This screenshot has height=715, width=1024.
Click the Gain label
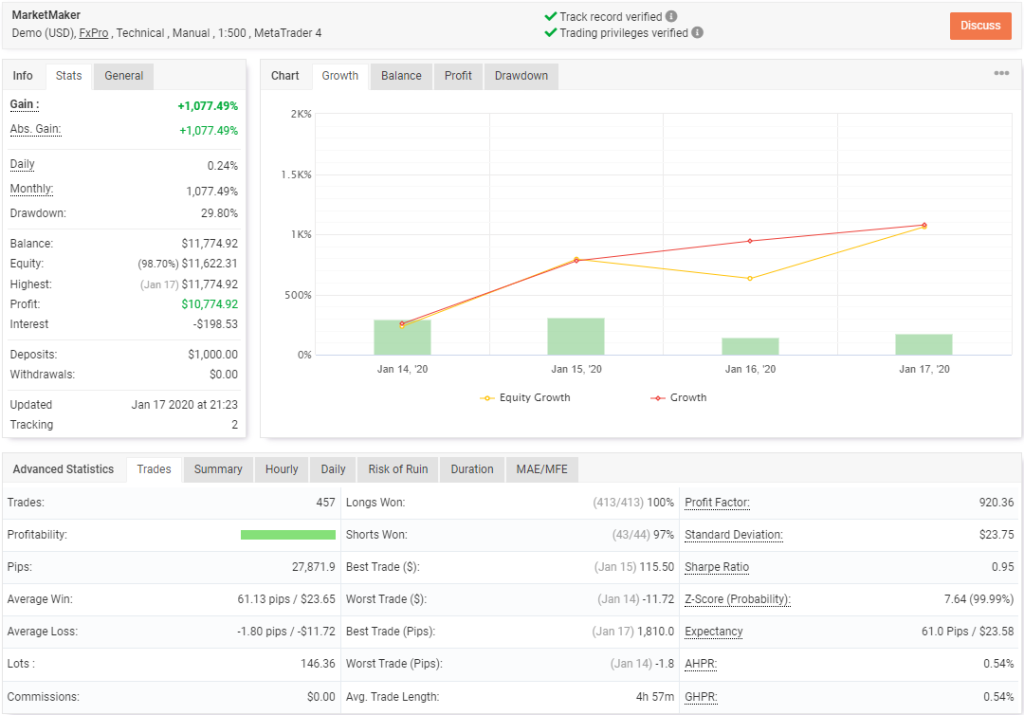tap(24, 104)
